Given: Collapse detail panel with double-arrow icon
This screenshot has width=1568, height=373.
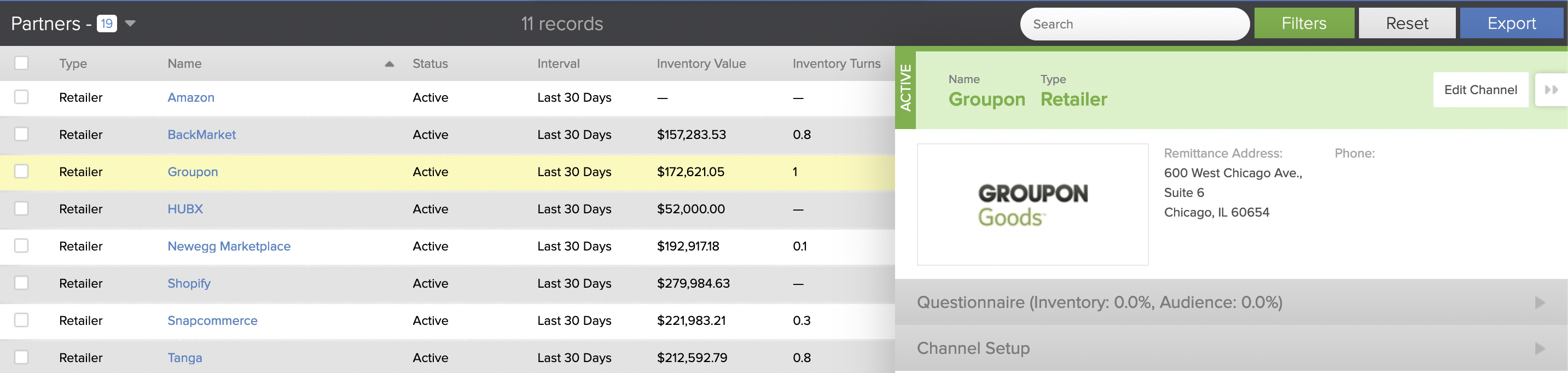Looking at the screenshot, I should [1551, 90].
